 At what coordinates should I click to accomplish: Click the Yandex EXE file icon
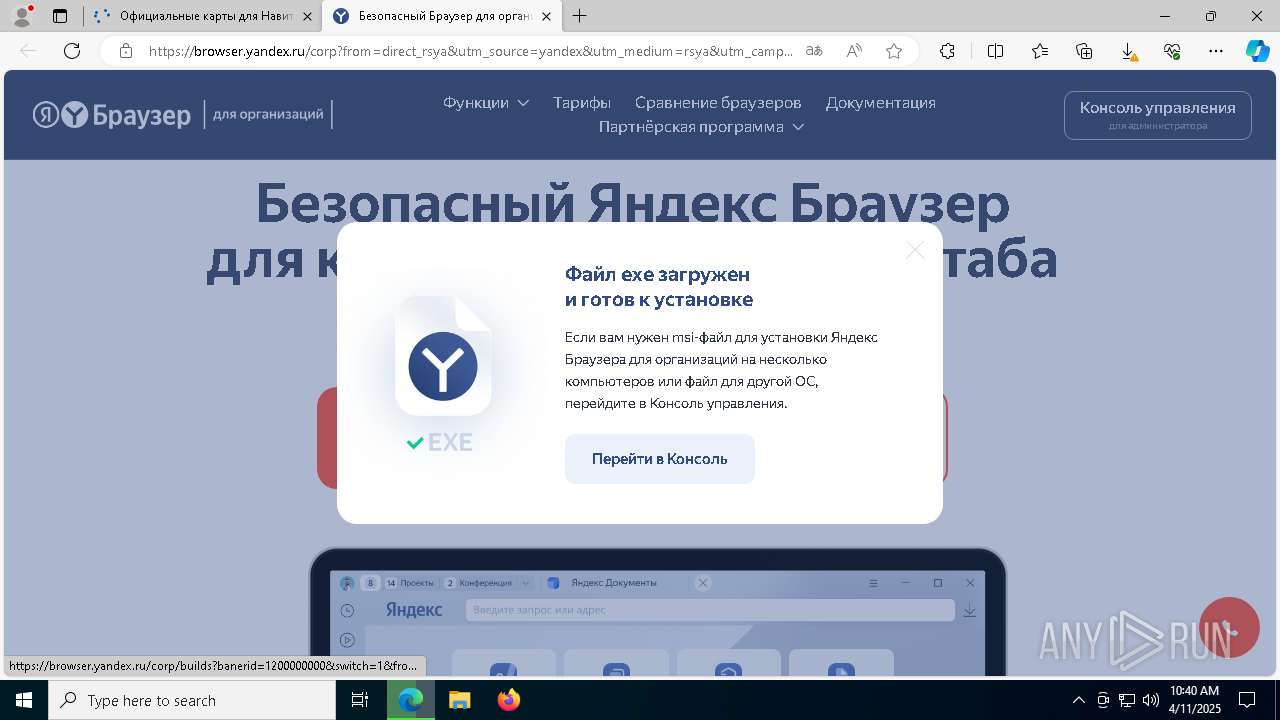click(443, 357)
